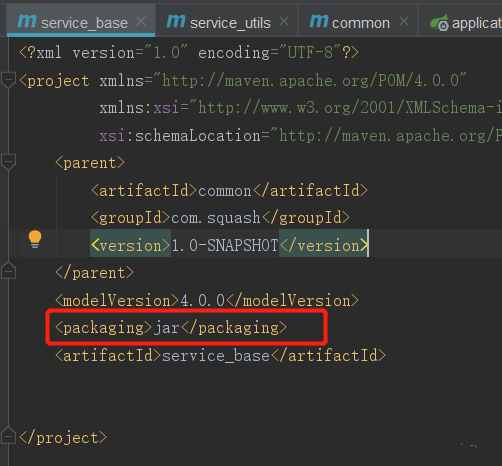Screen dimensions: 502x466
Task: Click the Maven icon on service_base tab
Action: [27, 21]
